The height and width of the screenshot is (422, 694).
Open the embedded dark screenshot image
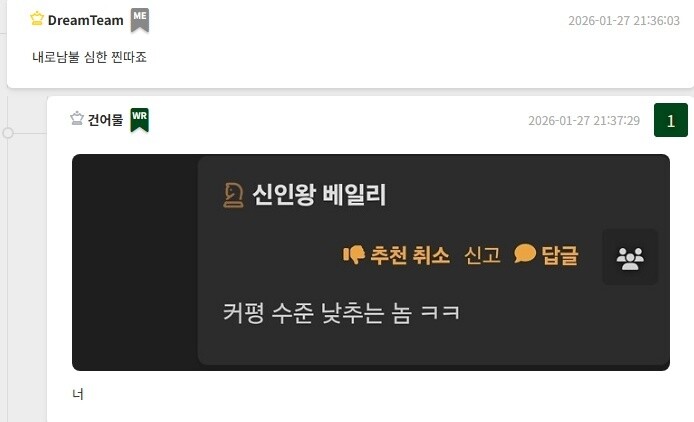click(371, 262)
